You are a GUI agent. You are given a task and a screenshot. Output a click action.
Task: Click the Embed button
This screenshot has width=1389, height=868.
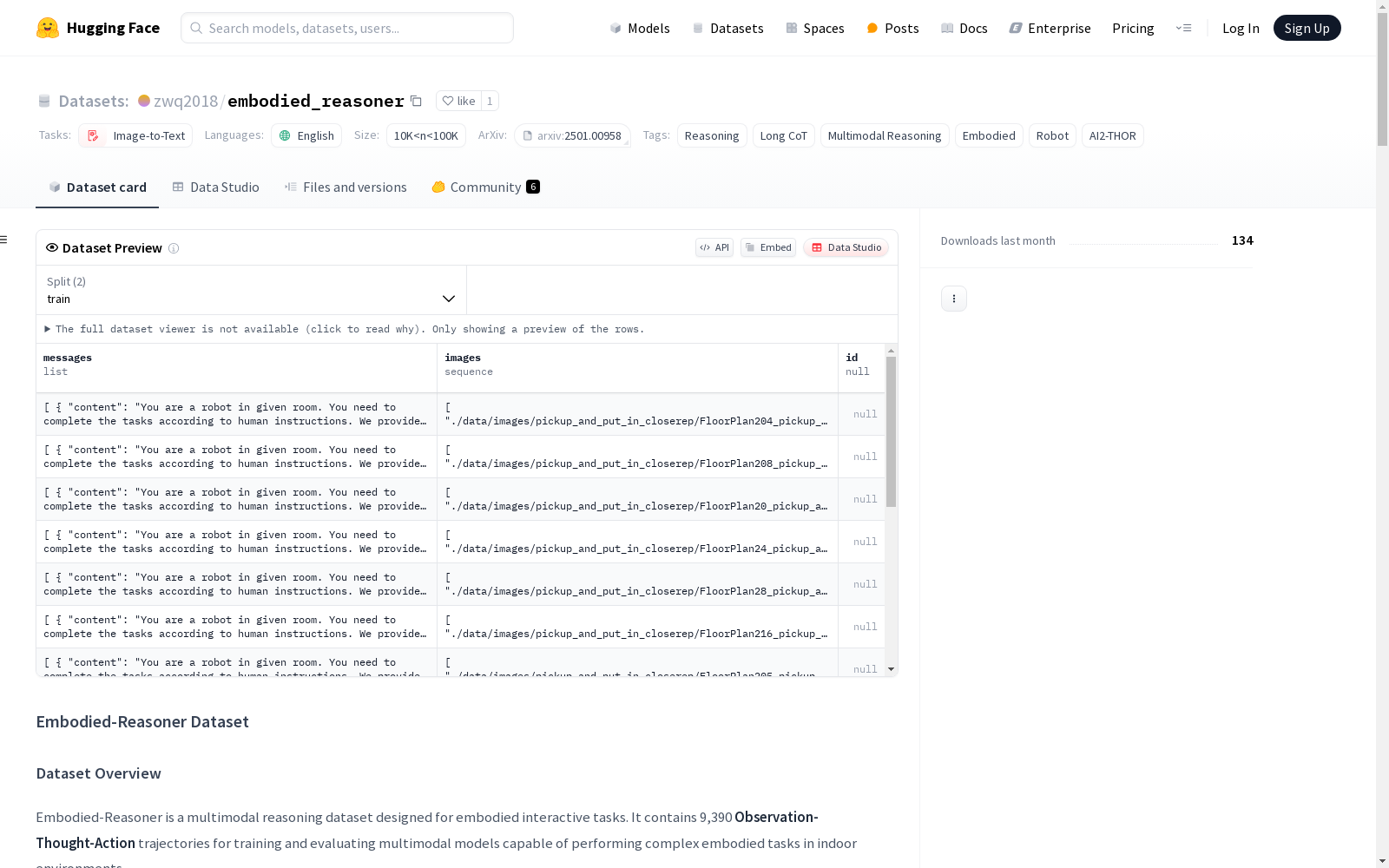tap(768, 247)
